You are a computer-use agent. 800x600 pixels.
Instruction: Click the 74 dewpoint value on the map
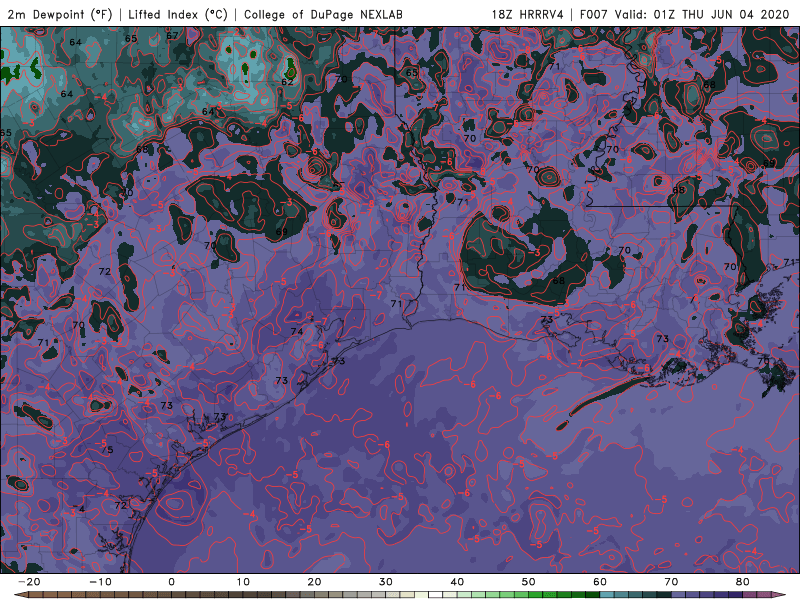(296, 332)
